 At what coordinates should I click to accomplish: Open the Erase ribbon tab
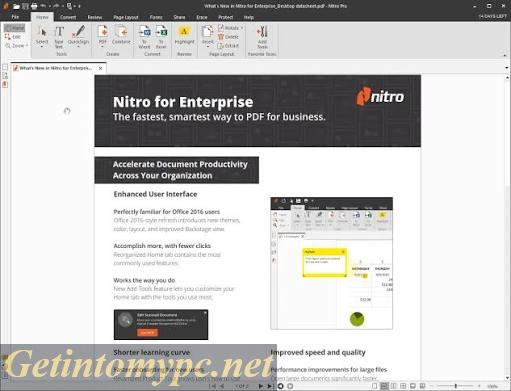202,17
